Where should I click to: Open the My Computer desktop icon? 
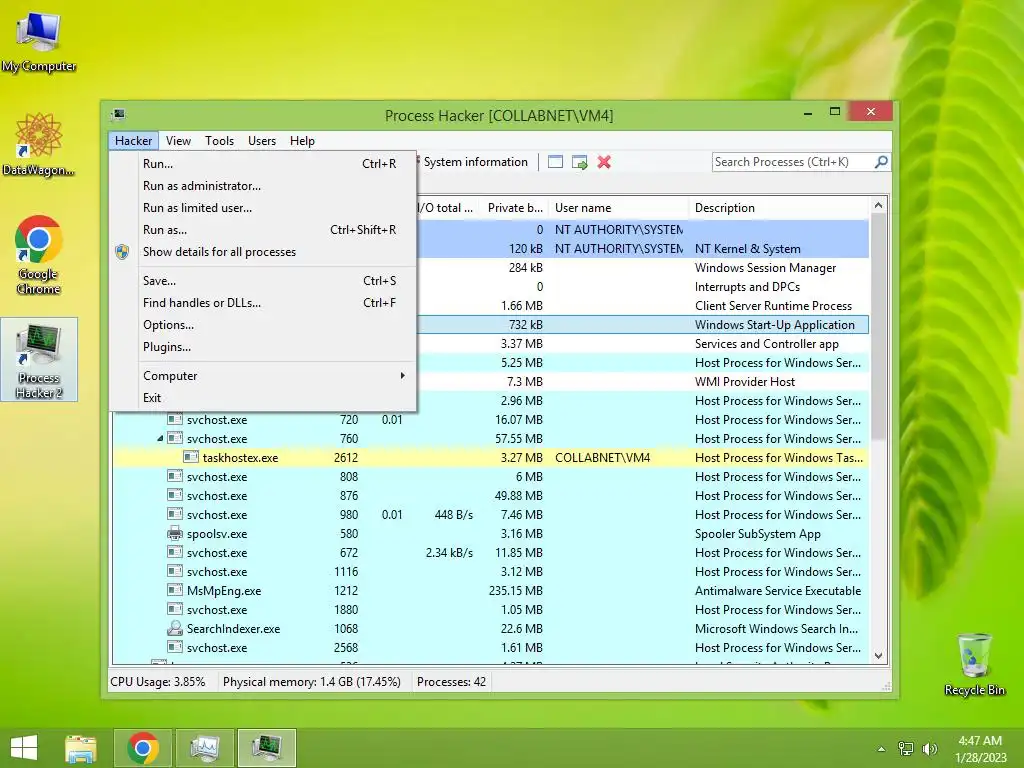click(39, 41)
